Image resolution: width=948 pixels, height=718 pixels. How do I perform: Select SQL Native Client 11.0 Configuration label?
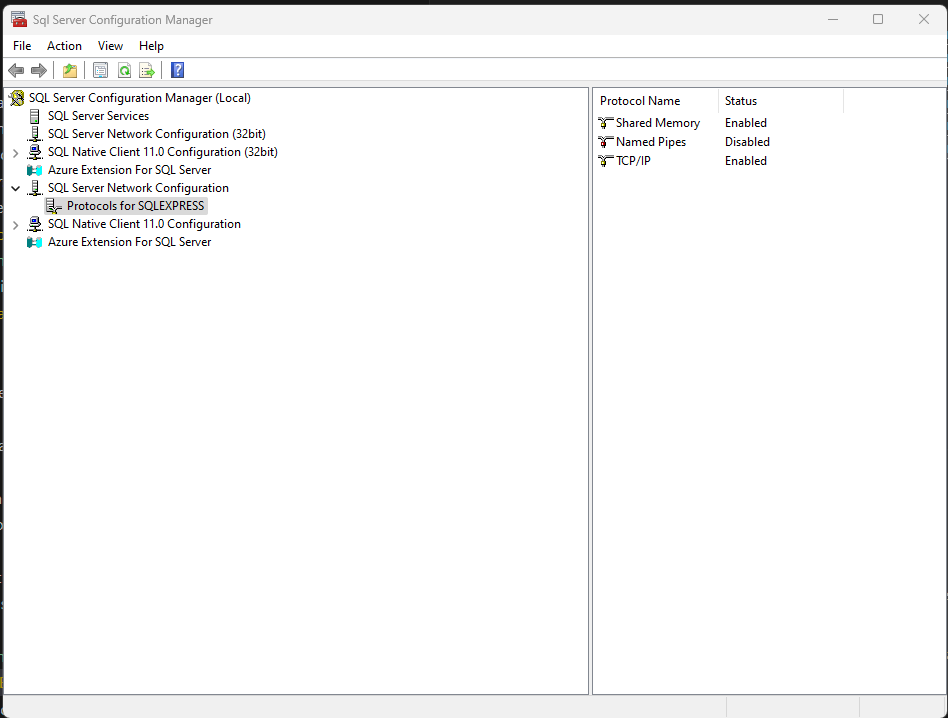click(x=144, y=224)
